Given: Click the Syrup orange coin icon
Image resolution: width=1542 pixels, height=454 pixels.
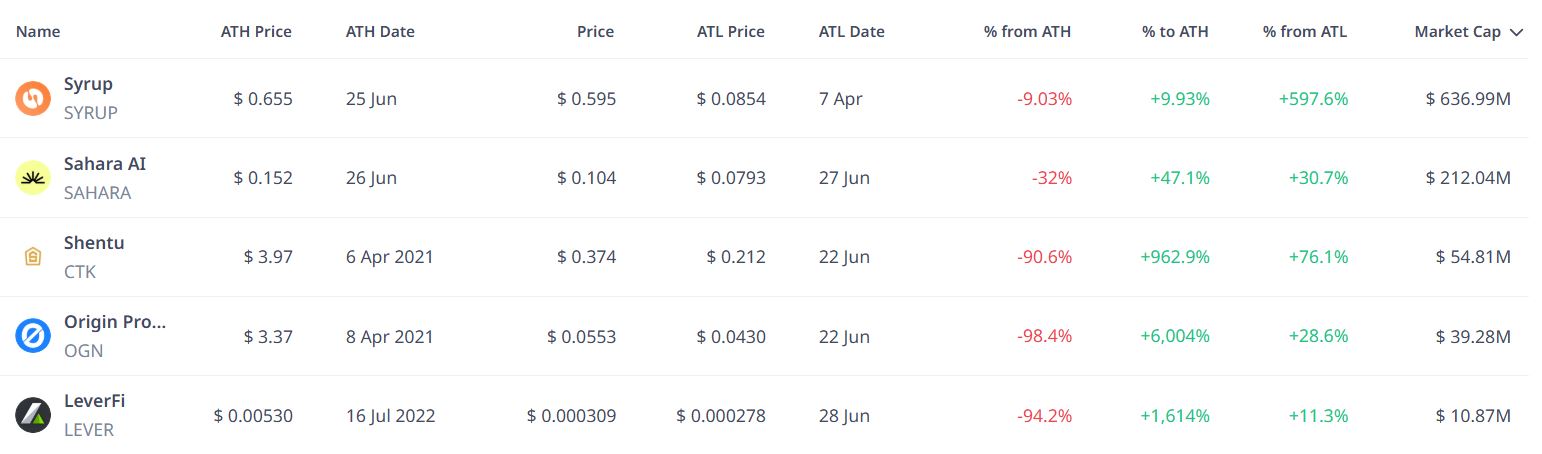Looking at the screenshot, I should click(33, 99).
